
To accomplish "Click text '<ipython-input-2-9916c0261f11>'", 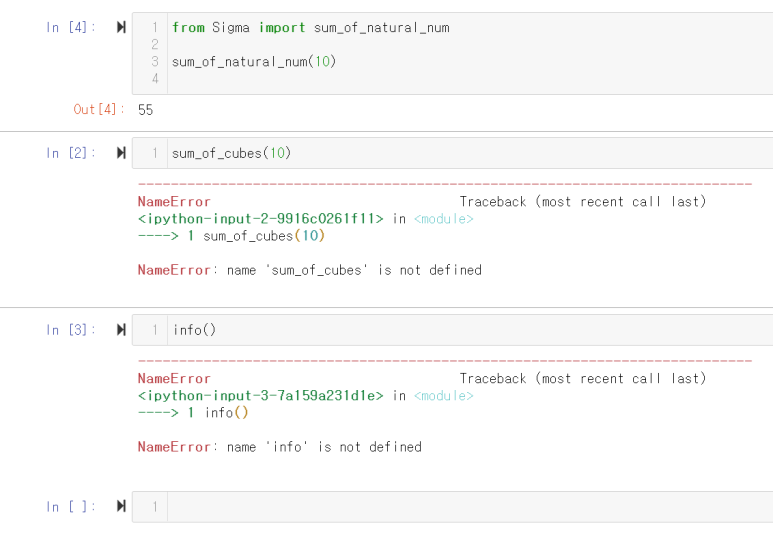I will 260,218.
